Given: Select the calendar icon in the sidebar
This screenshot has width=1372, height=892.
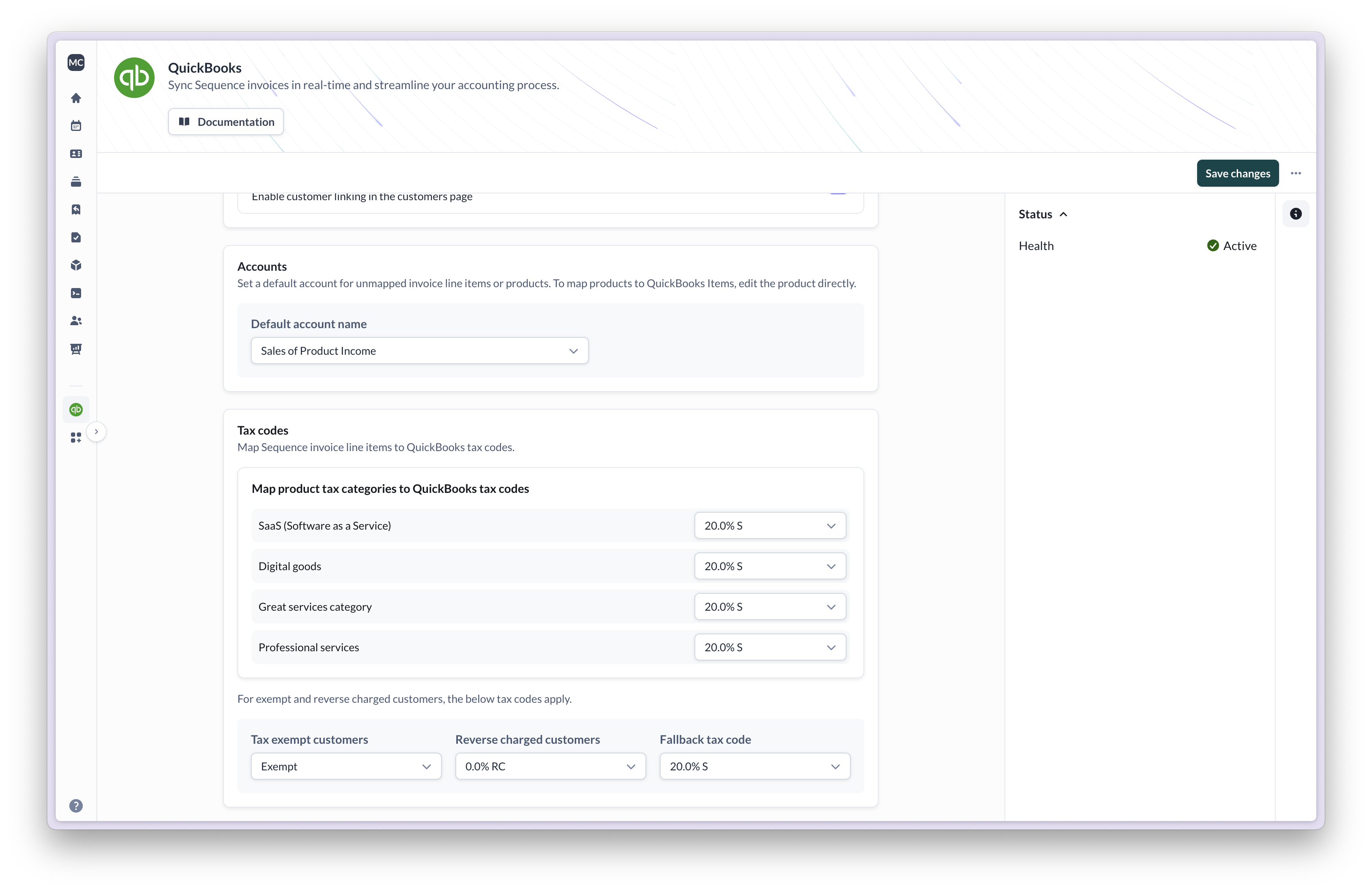Looking at the screenshot, I should [x=76, y=125].
